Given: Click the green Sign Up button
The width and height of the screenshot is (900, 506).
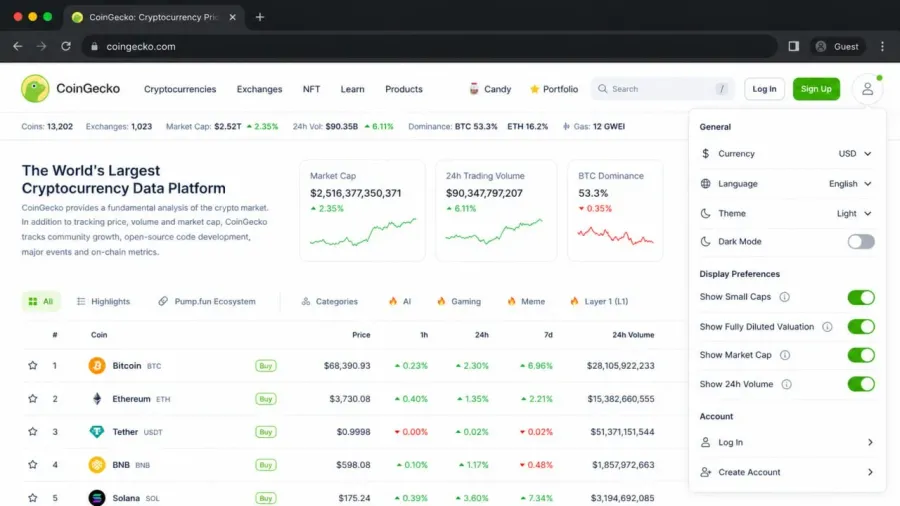Looking at the screenshot, I should (816, 89).
